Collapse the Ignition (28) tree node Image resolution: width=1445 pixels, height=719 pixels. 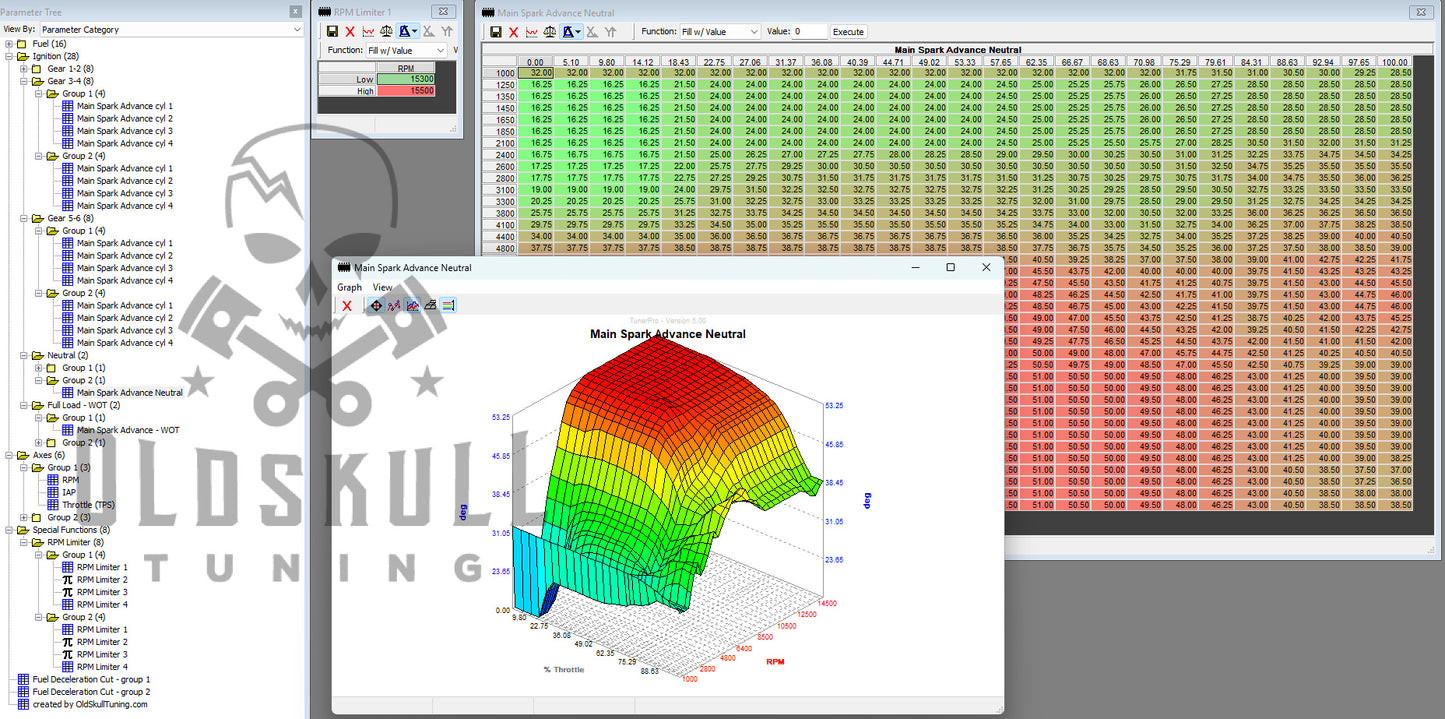[9, 57]
